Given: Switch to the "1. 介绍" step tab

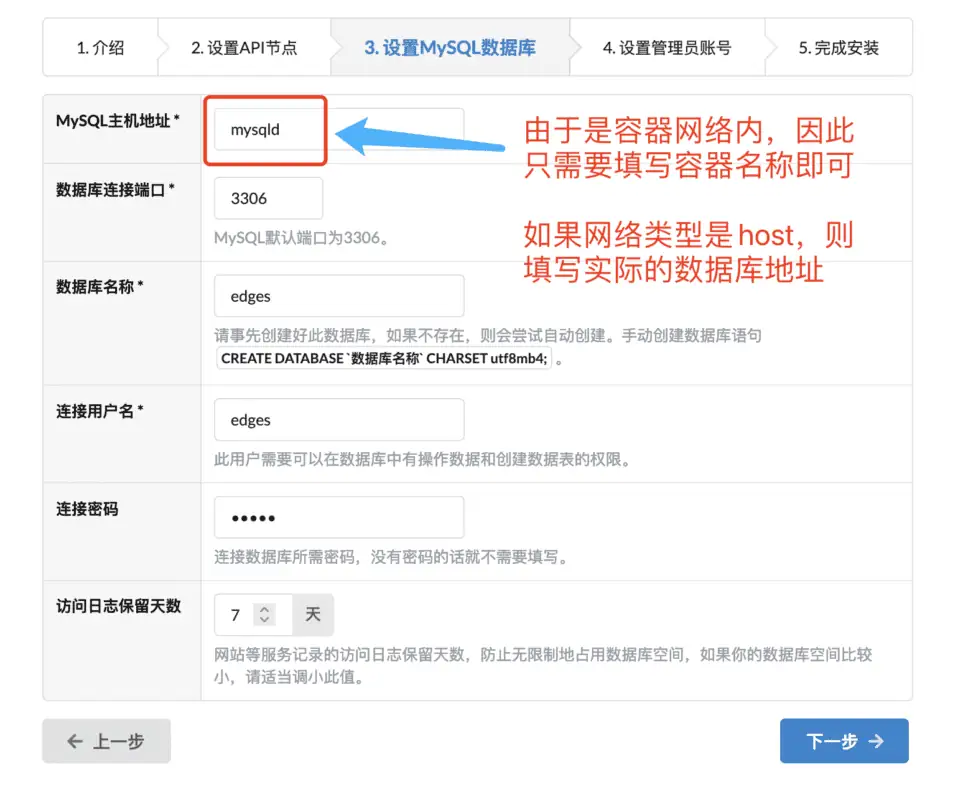Looking at the screenshot, I should [x=100, y=46].
